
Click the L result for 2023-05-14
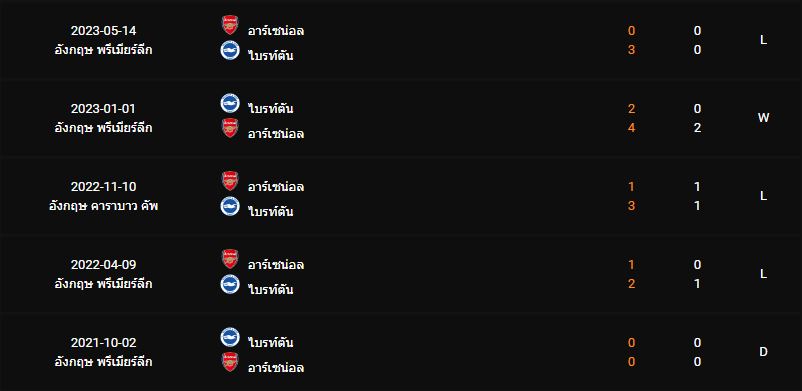763,40
